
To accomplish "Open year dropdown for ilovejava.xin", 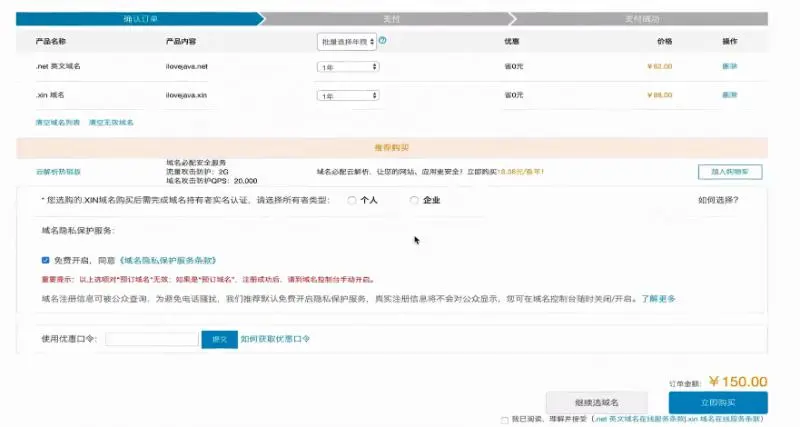I will point(347,95).
